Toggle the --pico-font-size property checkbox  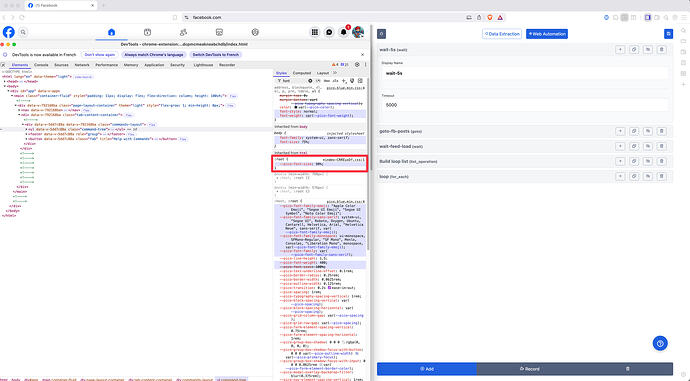tap(277, 164)
